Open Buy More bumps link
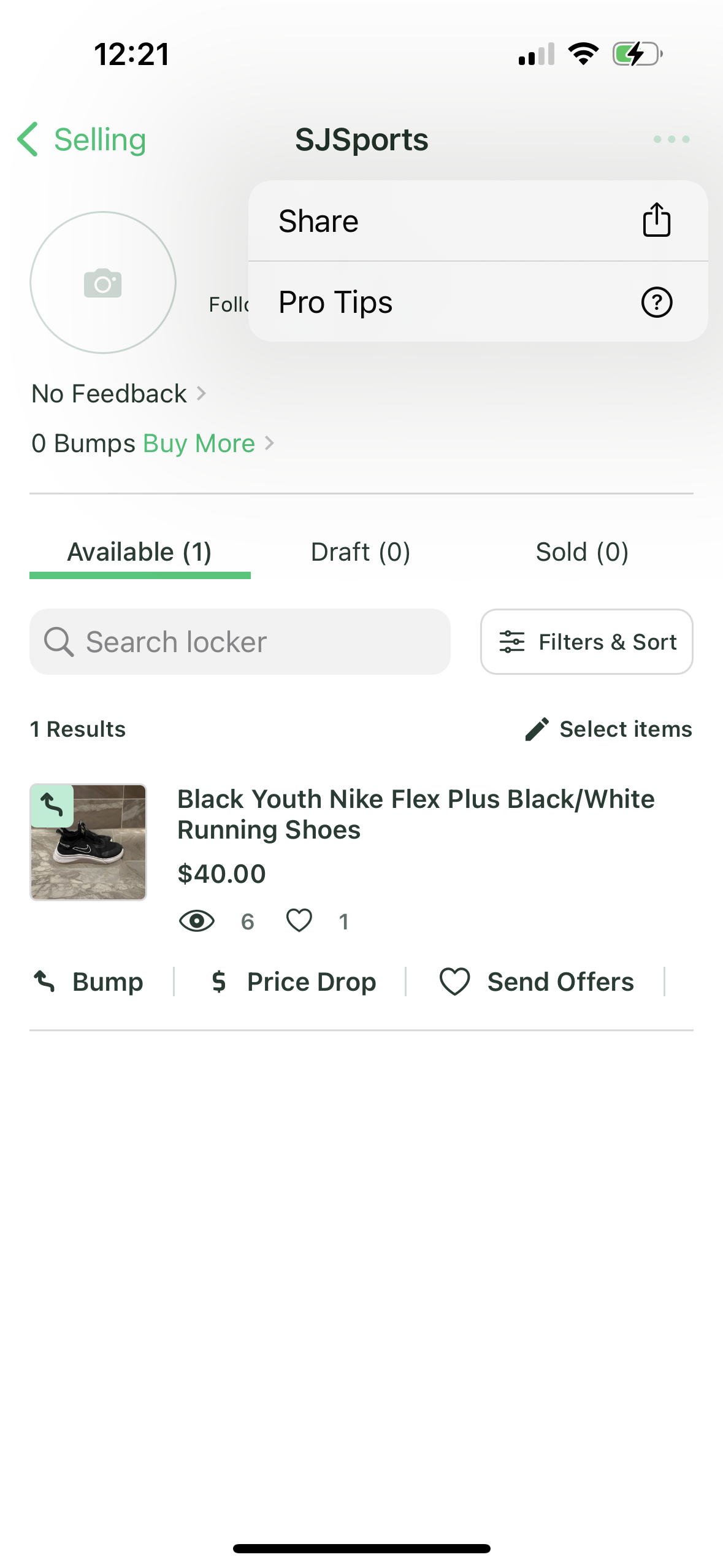 click(x=199, y=444)
